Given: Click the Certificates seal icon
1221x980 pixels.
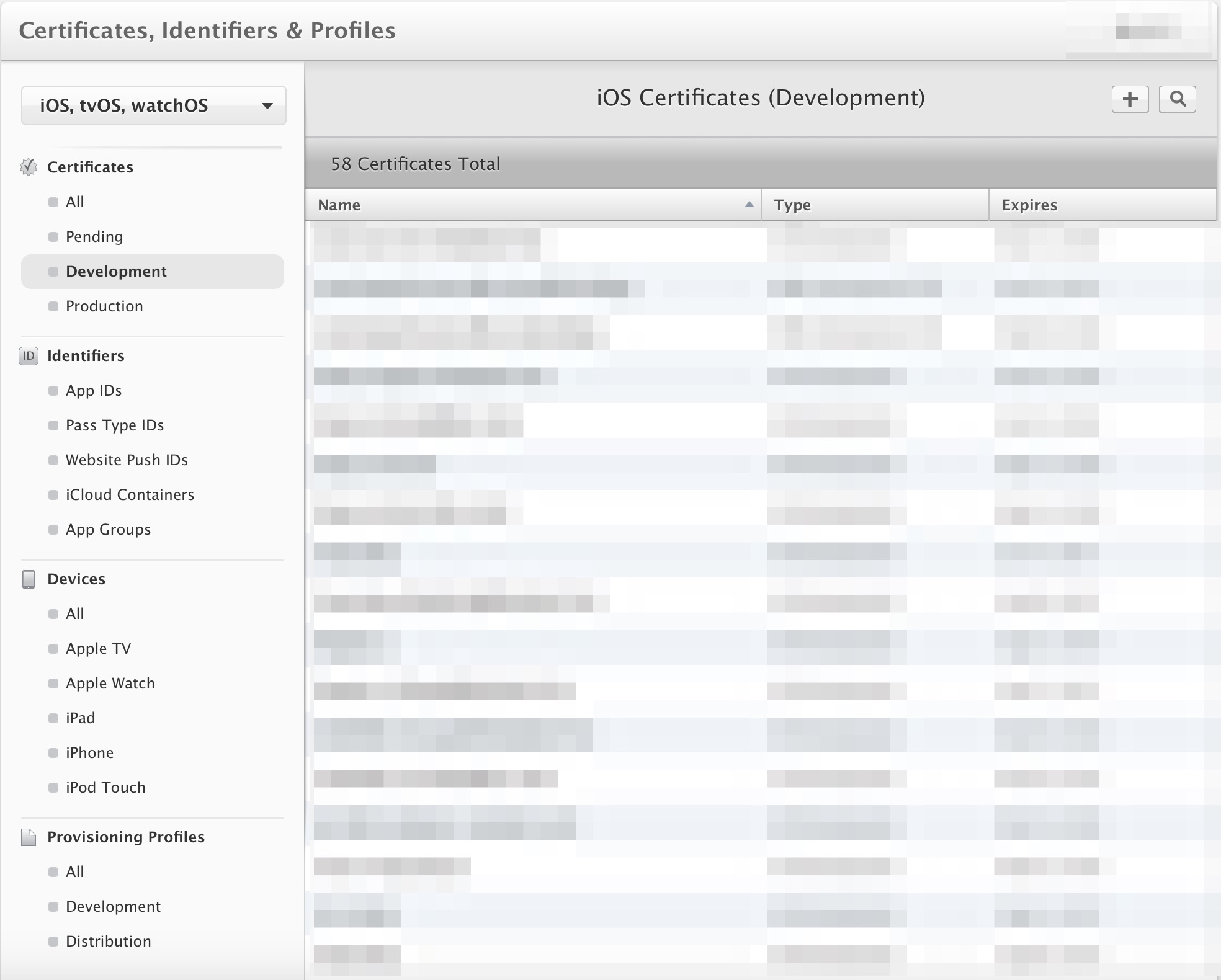Looking at the screenshot, I should pyautogui.click(x=29, y=167).
